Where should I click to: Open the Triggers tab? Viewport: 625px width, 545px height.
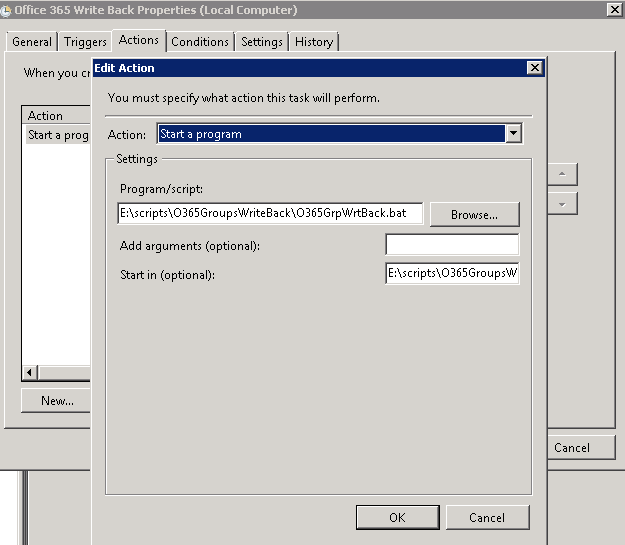85,42
